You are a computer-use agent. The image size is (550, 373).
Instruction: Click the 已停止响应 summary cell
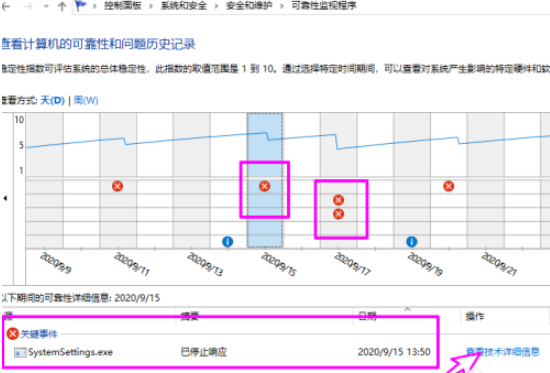point(204,352)
